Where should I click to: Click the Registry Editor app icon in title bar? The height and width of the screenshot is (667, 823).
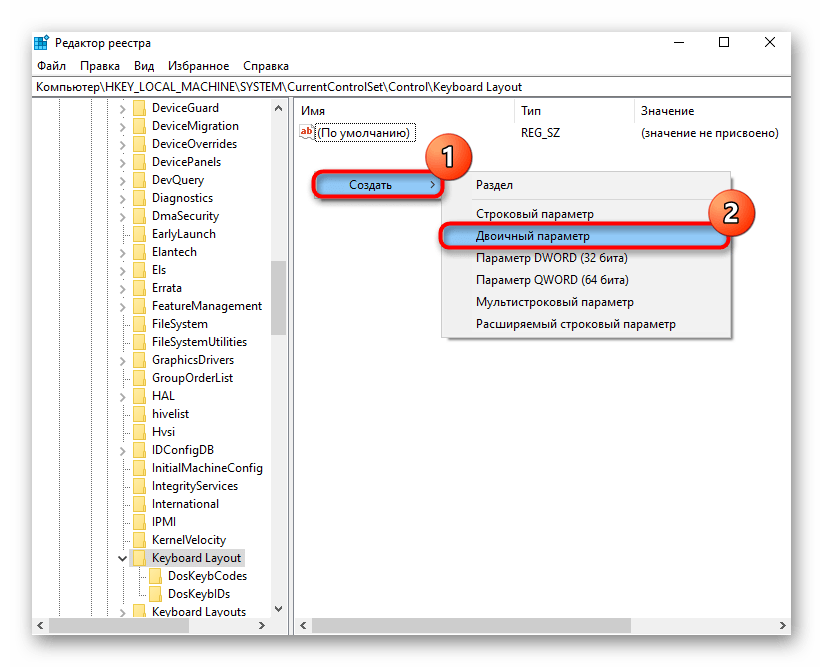(x=42, y=43)
